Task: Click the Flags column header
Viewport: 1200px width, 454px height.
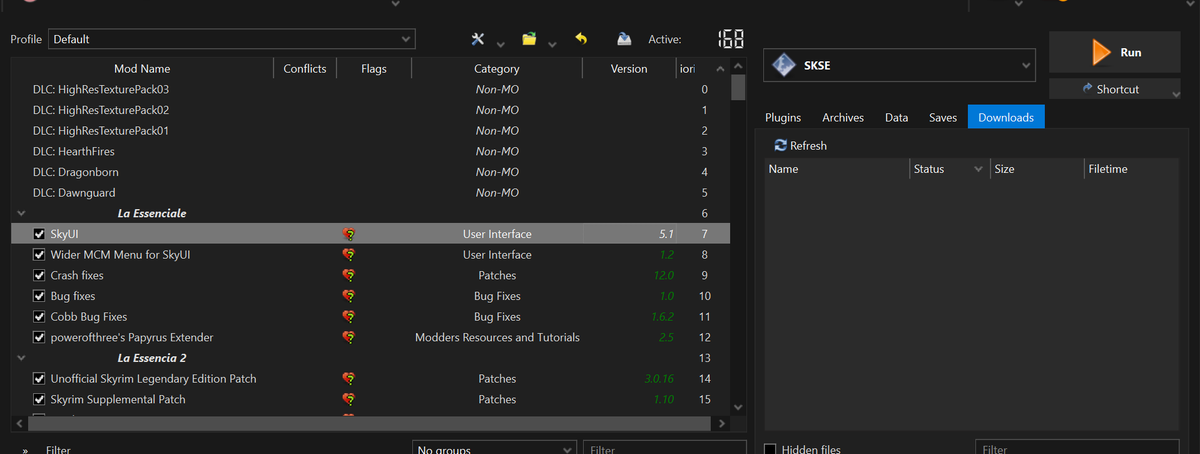Action: [x=374, y=69]
